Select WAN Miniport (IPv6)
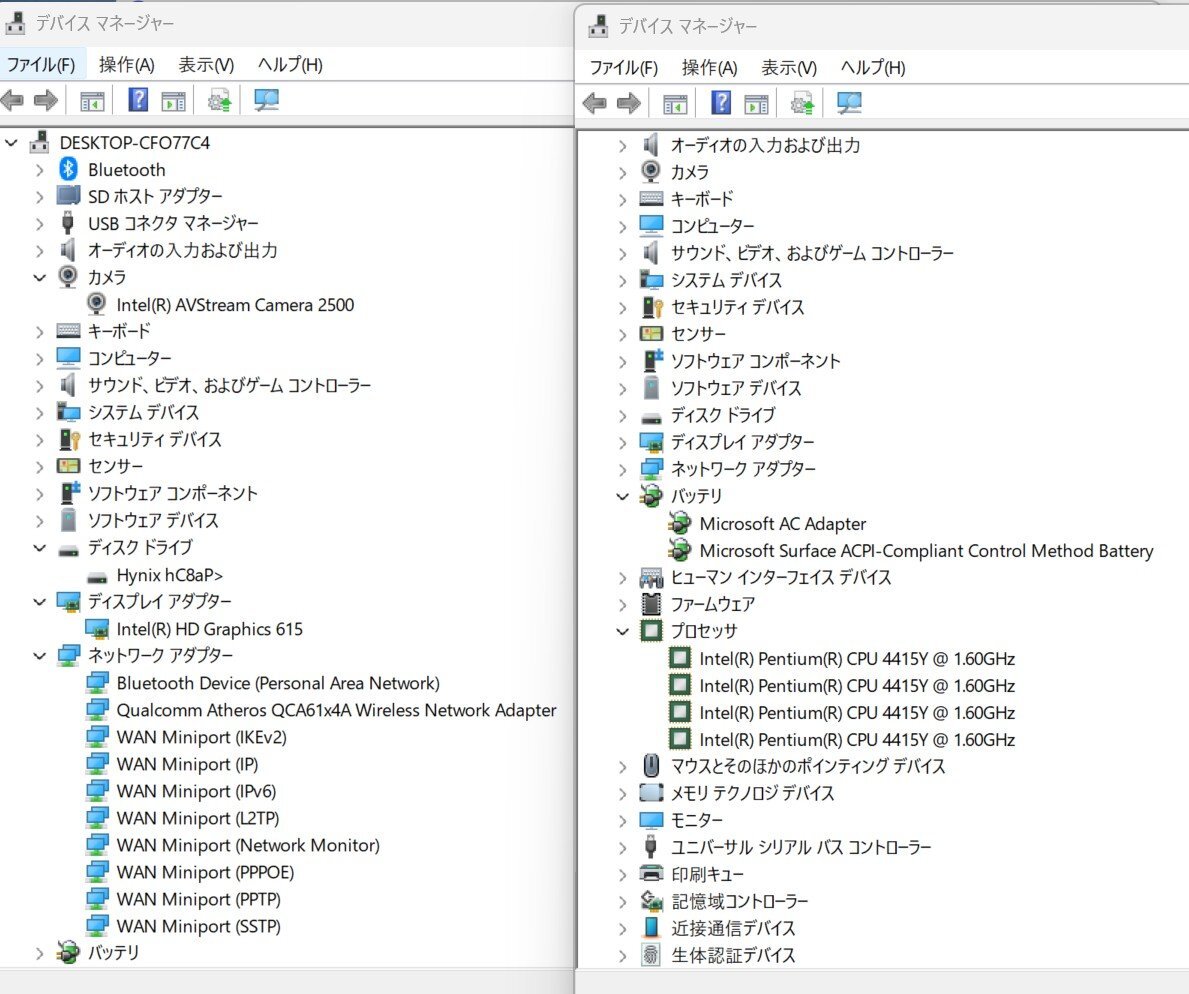Image resolution: width=1189 pixels, height=994 pixels. [x=196, y=791]
